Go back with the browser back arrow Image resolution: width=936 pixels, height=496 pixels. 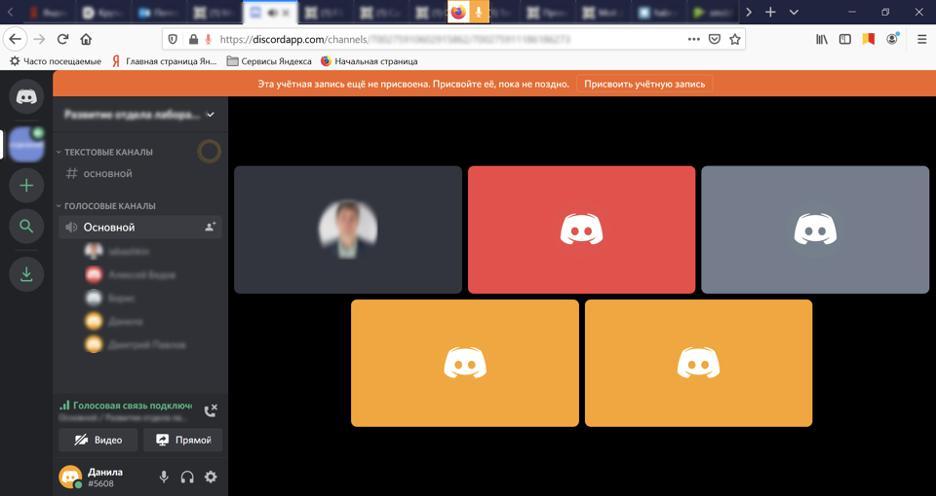pyautogui.click(x=15, y=39)
